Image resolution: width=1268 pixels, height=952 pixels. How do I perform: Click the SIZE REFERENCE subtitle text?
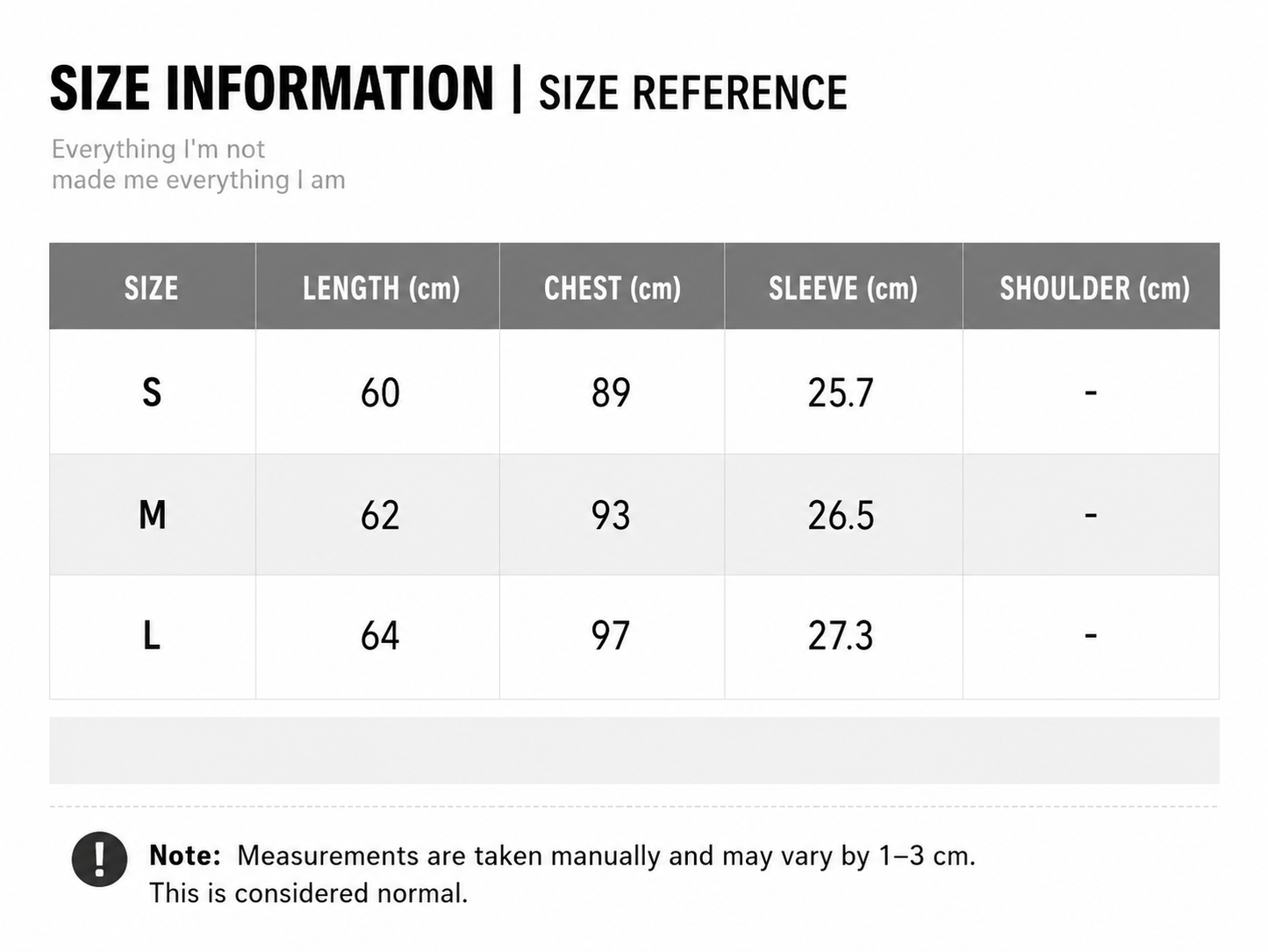coord(693,93)
